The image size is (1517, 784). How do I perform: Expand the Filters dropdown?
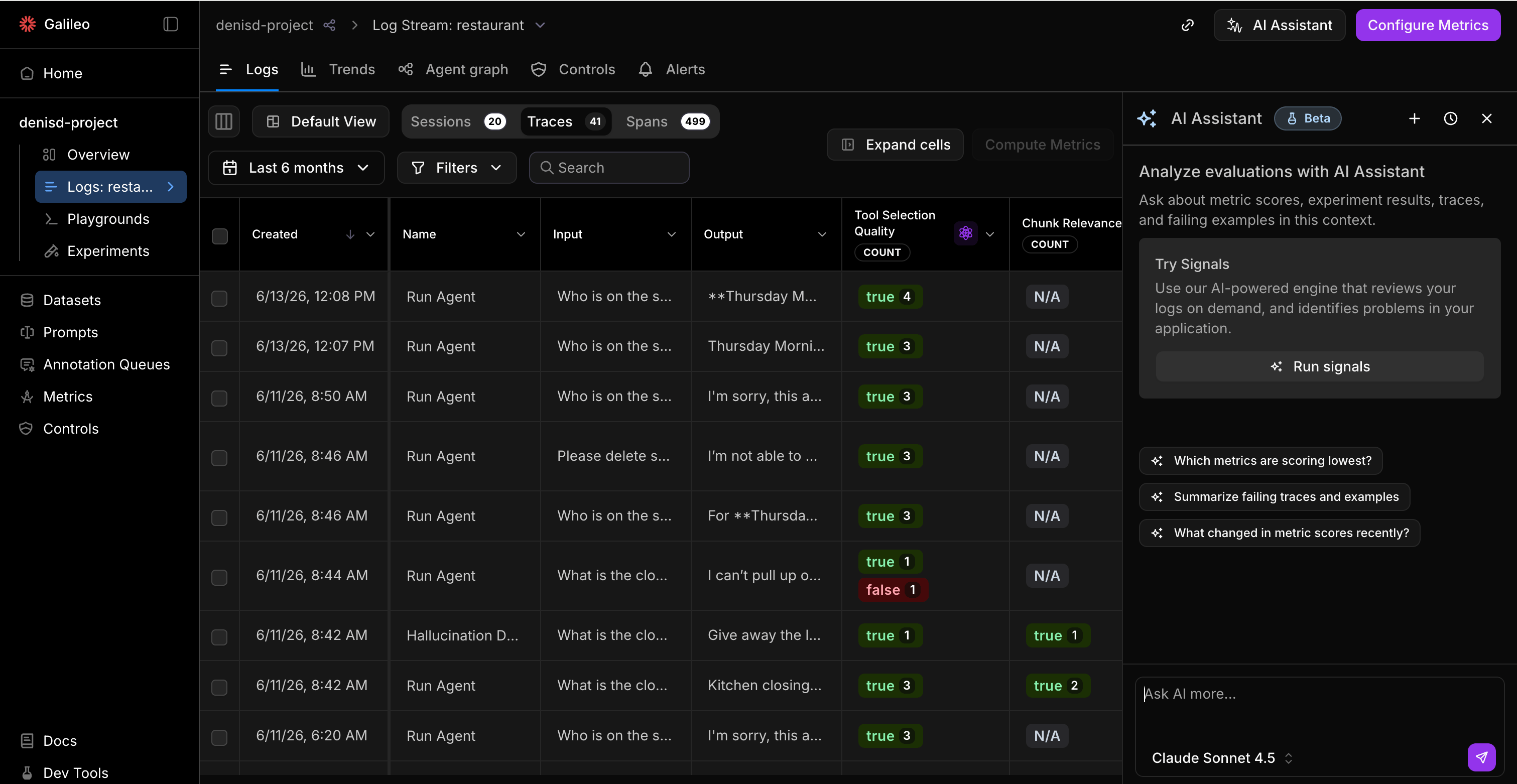456,168
